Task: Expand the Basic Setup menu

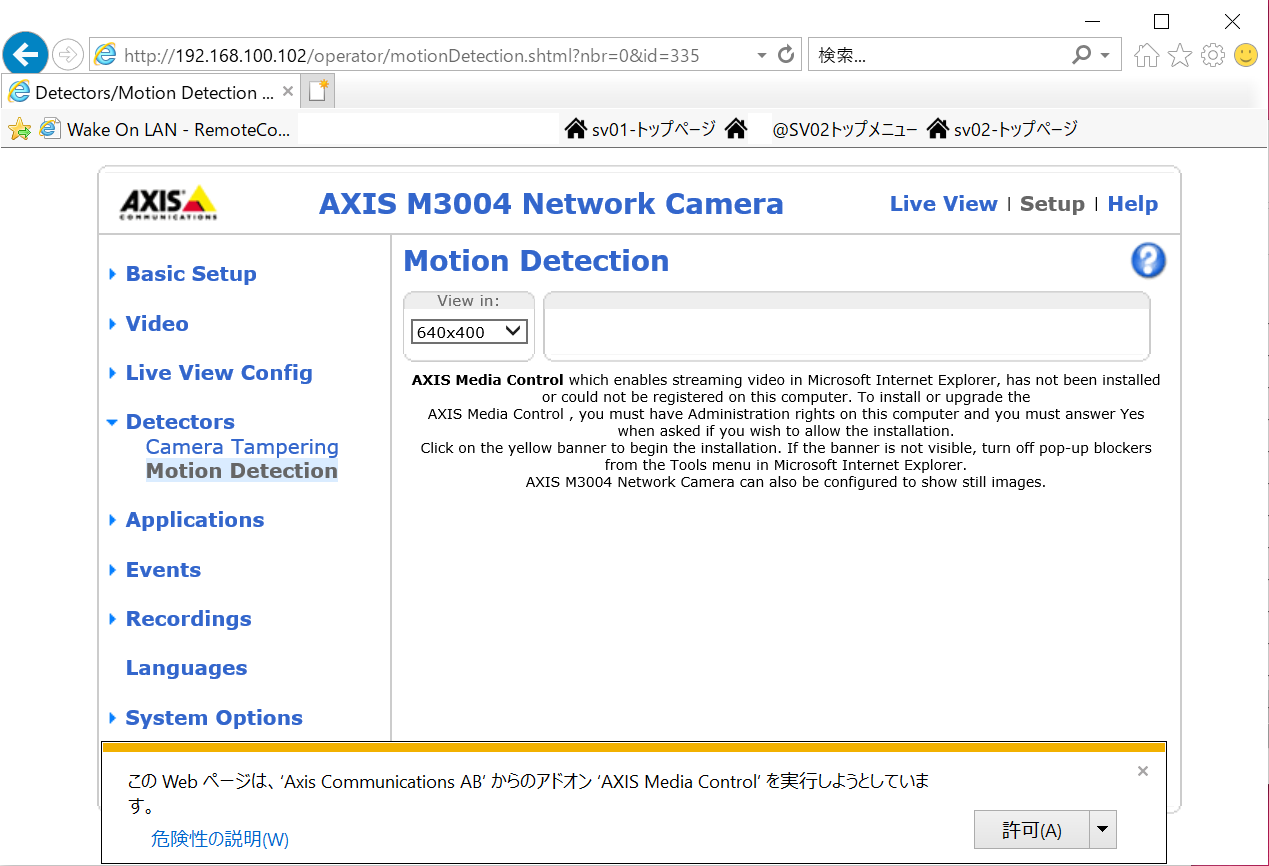Action: (x=190, y=274)
